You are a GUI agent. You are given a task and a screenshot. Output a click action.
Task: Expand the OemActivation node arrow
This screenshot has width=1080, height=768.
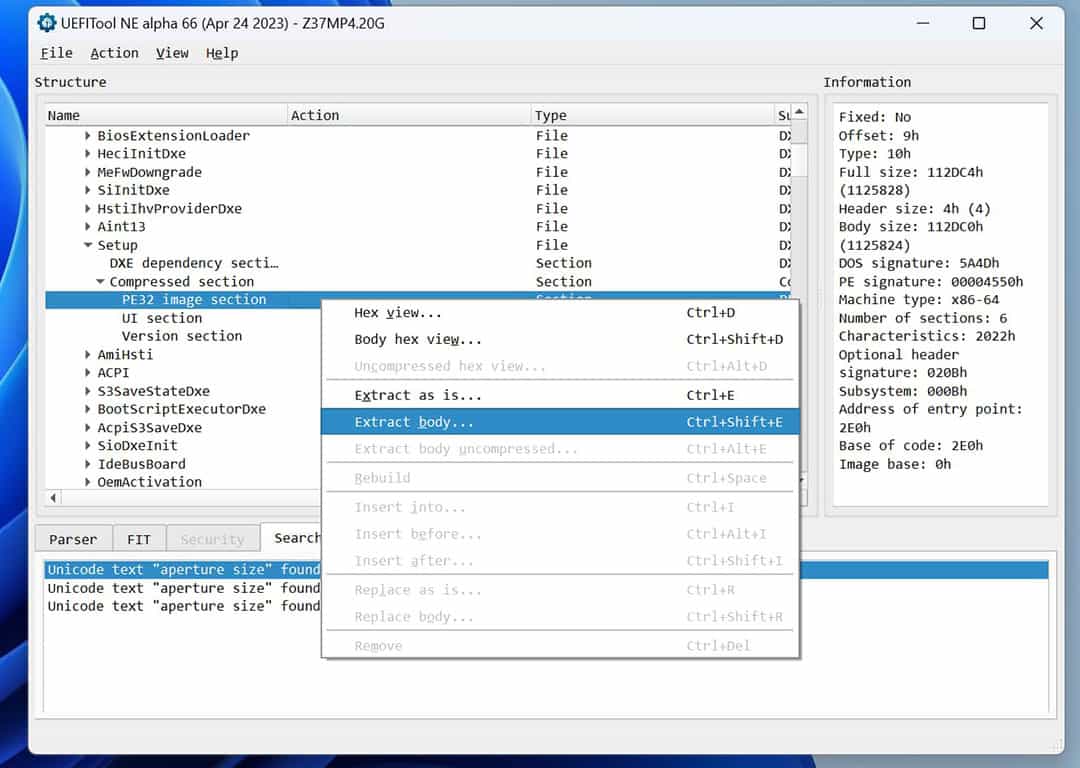pos(88,482)
